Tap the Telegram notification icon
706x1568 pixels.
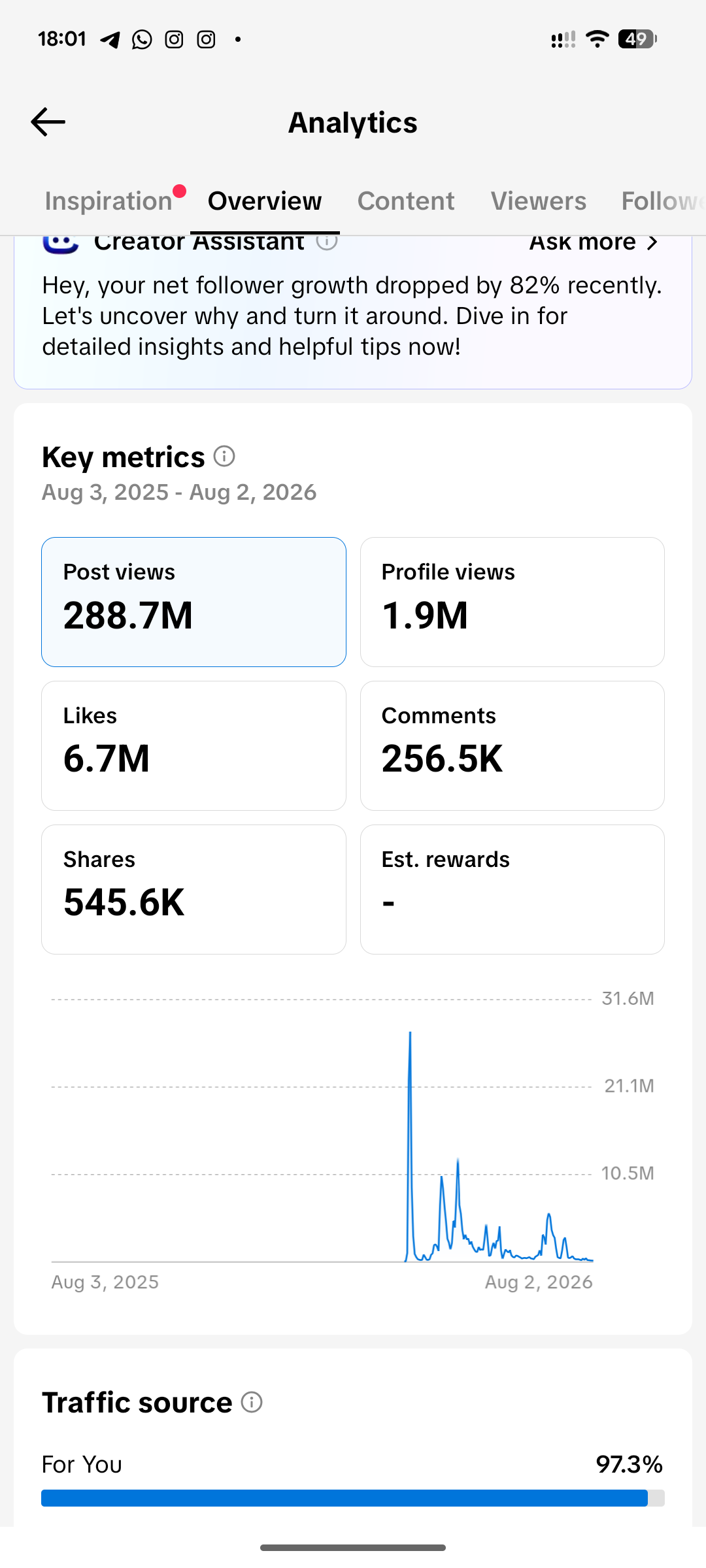tap(110, 40)
